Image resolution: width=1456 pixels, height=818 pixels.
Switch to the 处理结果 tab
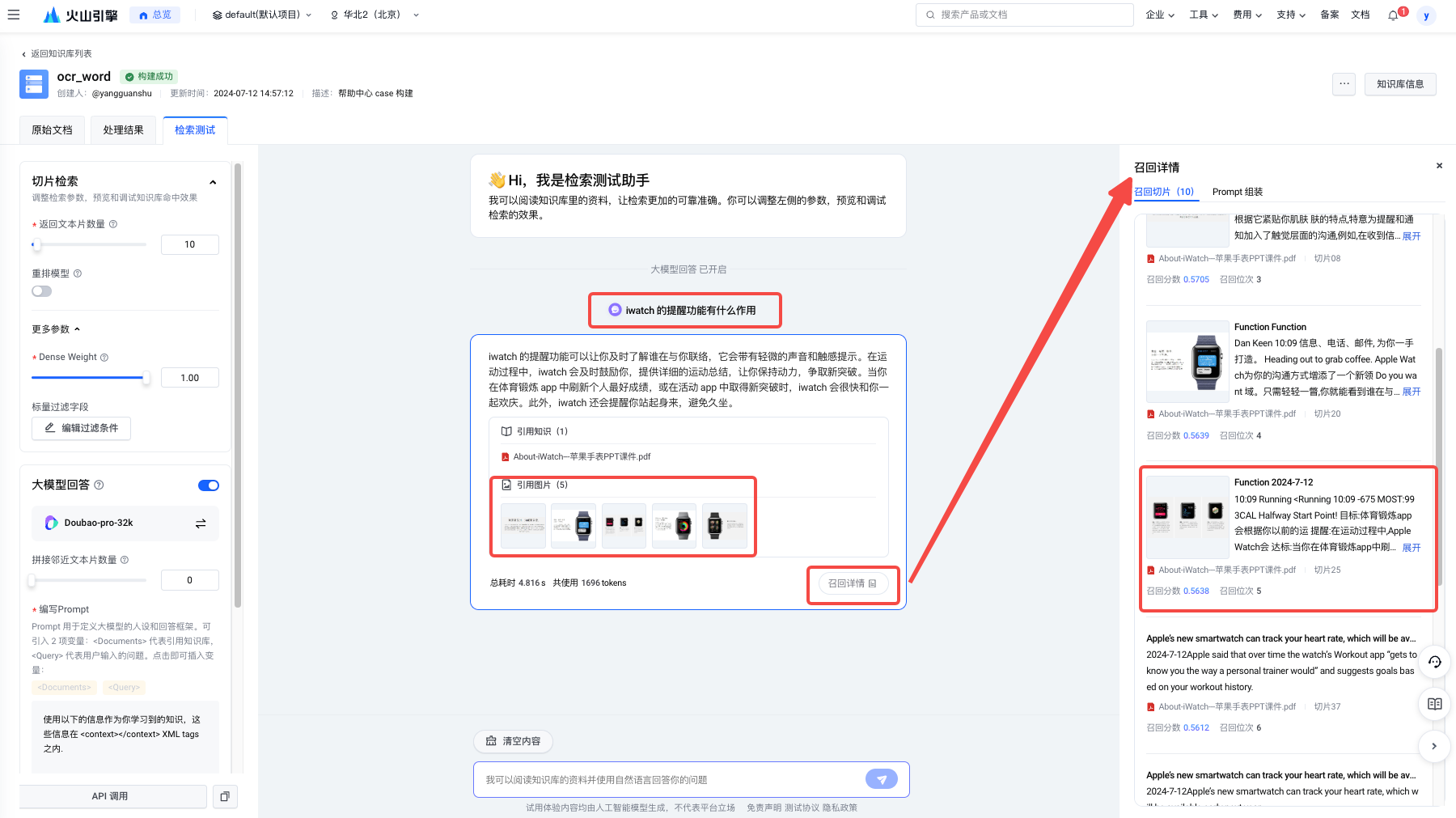pos(124,130)
